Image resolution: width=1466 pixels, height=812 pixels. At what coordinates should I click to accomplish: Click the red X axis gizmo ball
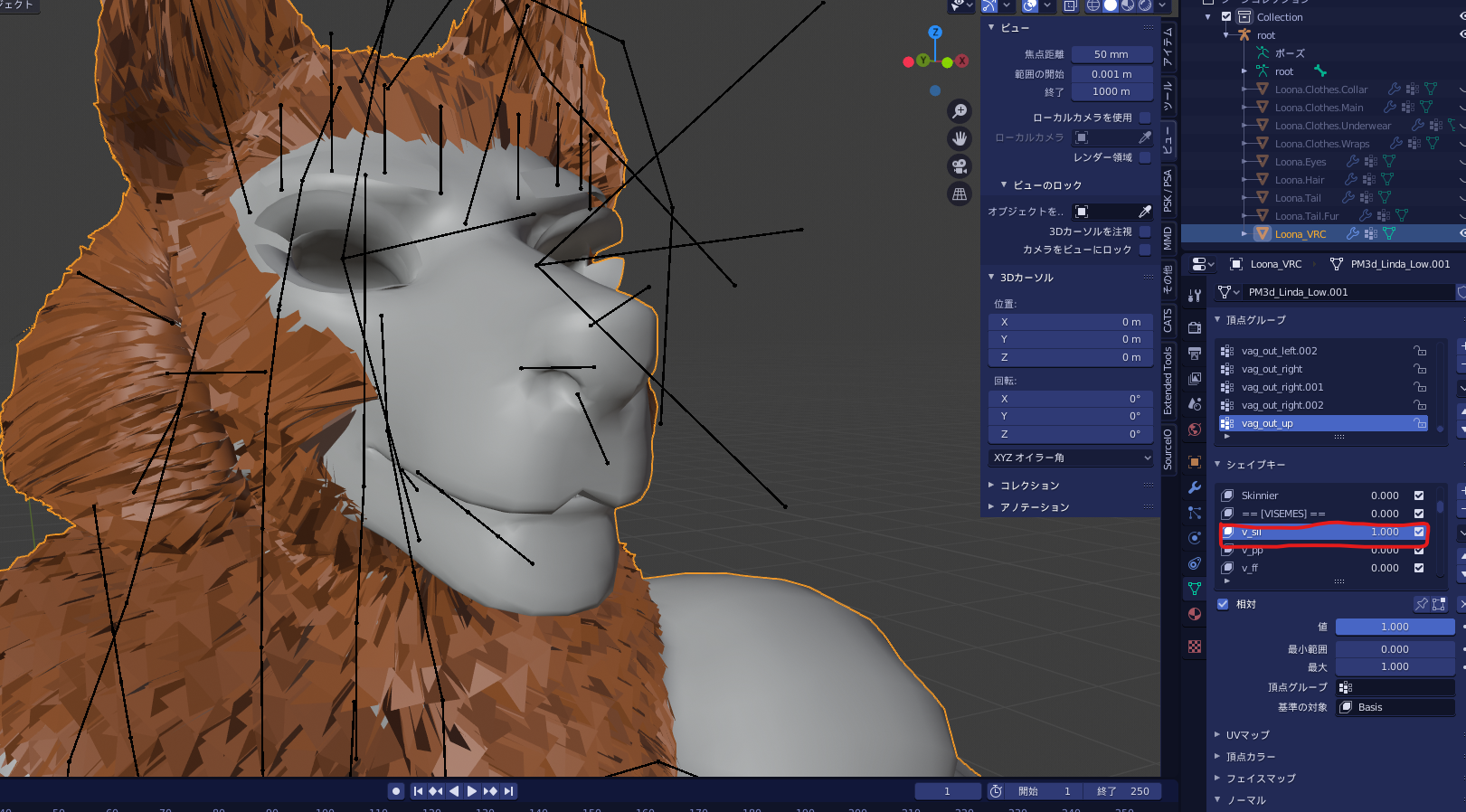point(962,61)
